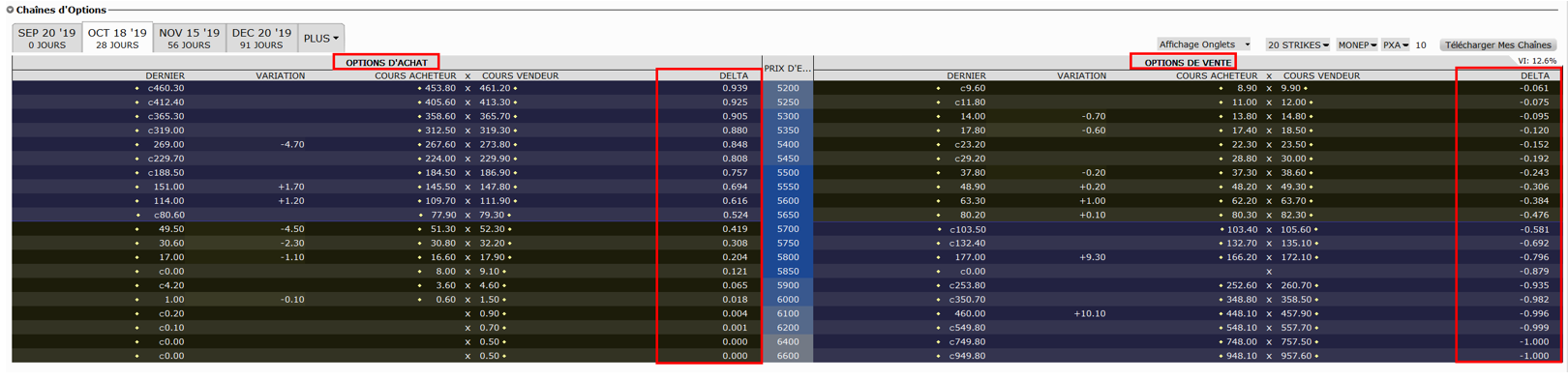This screenshot has height=380, width=1568.
Task: Click call variation -4.70
Action: pos(292,144)
